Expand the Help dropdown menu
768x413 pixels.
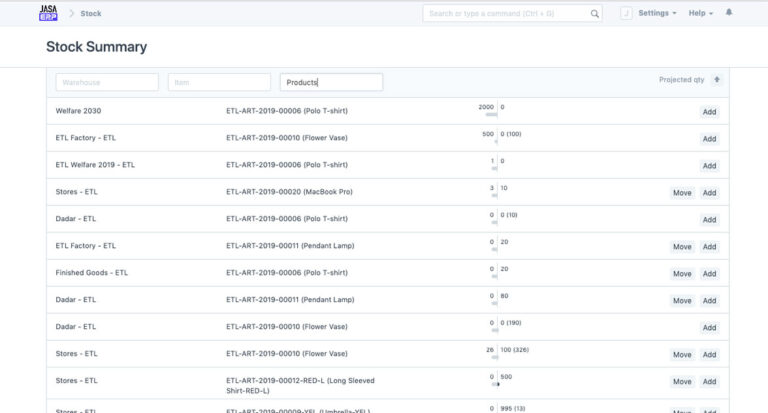click(x=701, y=13)
